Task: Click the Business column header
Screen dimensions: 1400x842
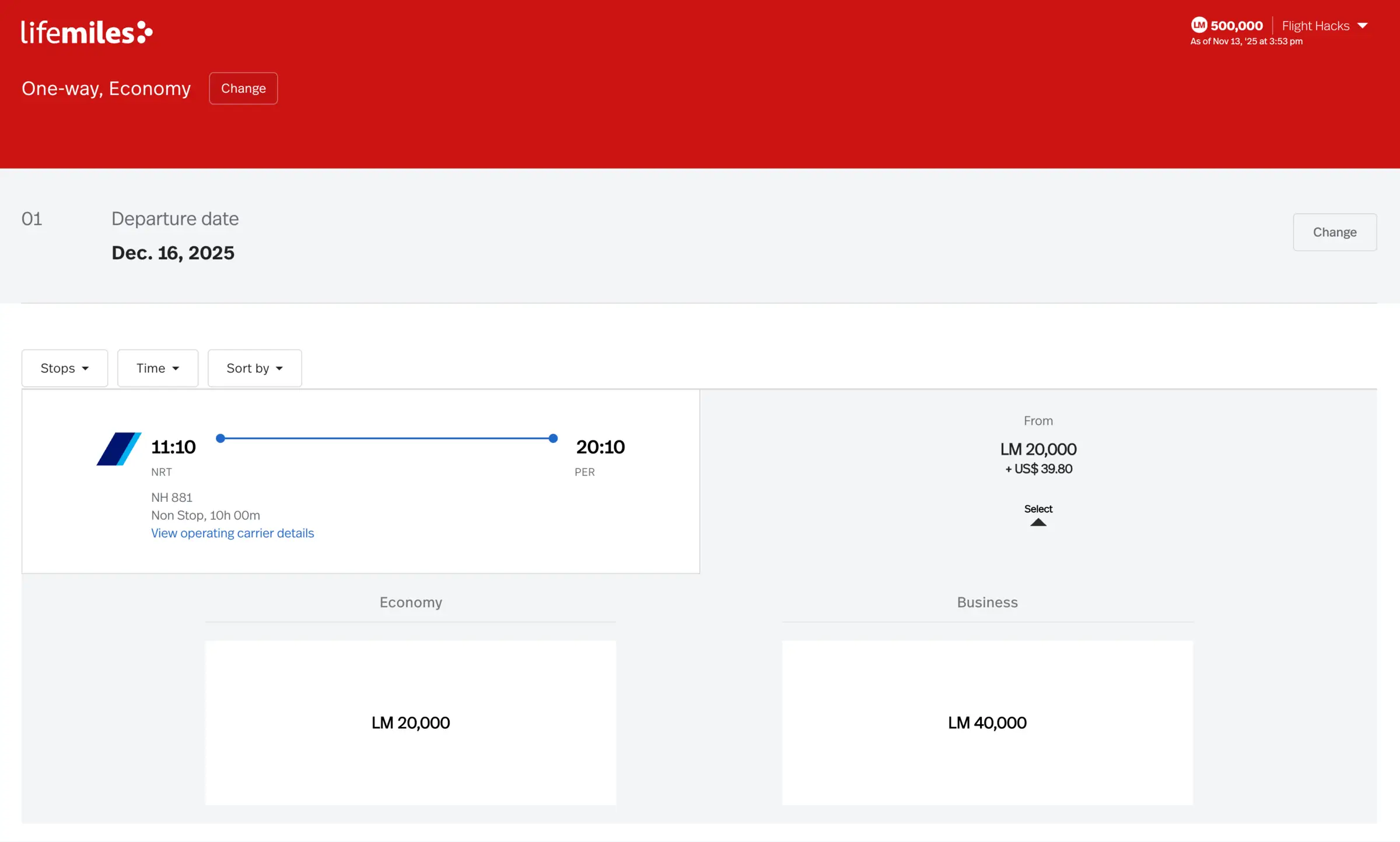Action: pos(987,602)
